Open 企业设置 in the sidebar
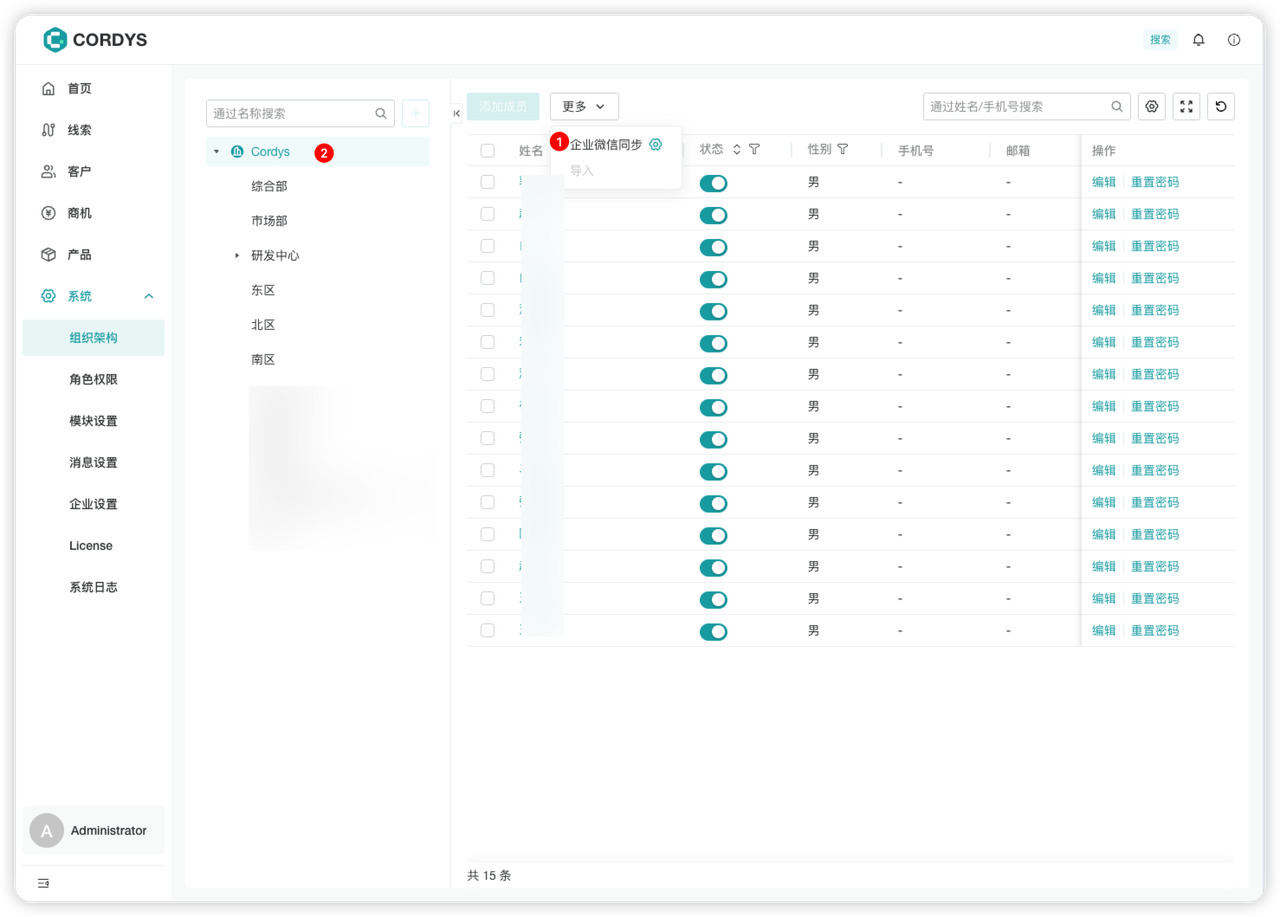Viewport: 1280px width, 917px height. coord(93,504)
